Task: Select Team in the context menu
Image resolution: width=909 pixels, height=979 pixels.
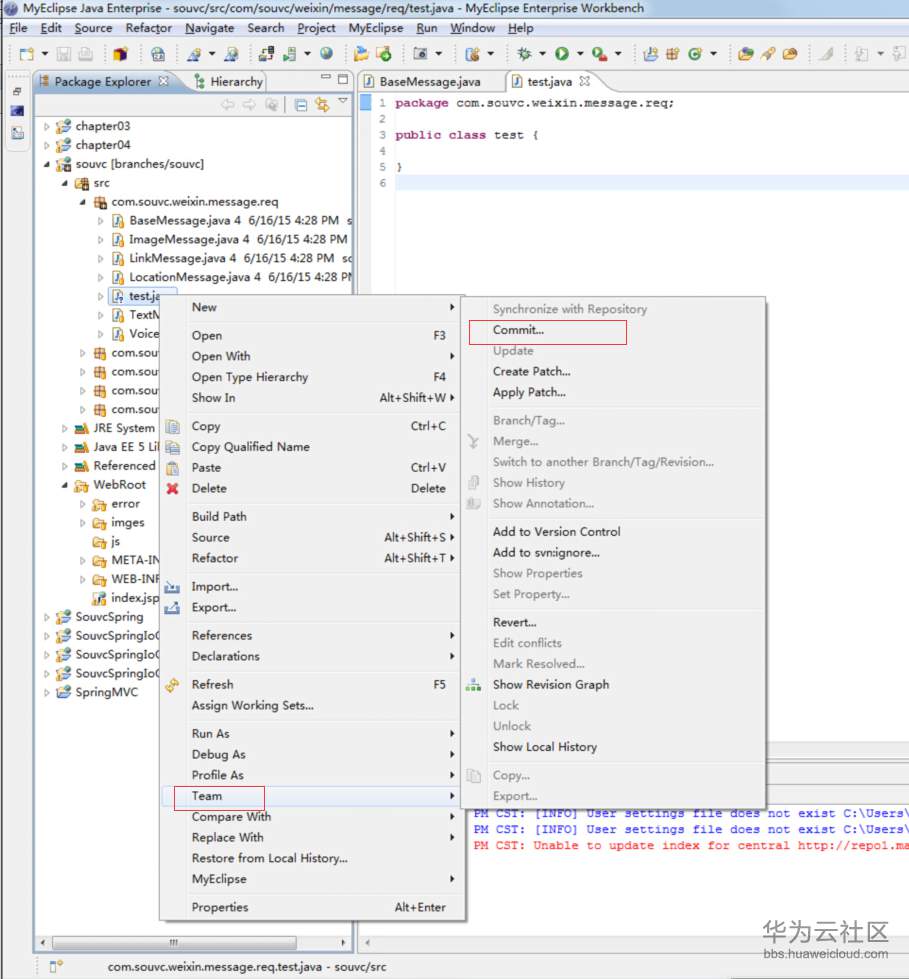Action: click(x=207, y=796)
